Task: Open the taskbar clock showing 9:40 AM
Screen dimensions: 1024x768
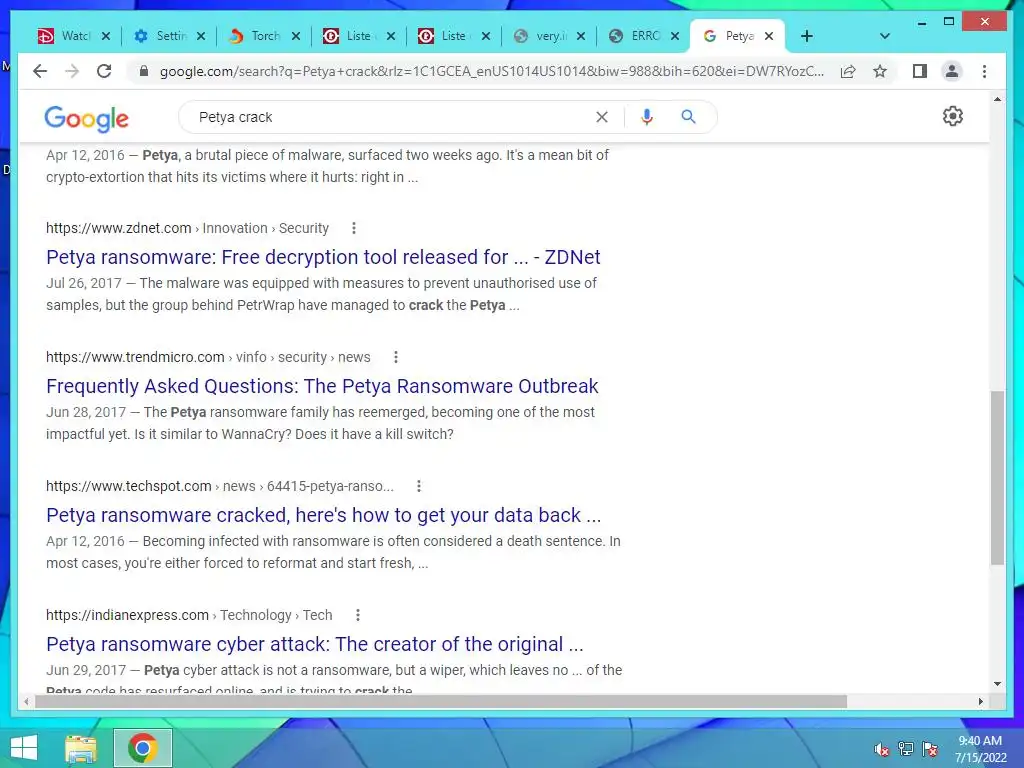Action: (x=980, y=749)
